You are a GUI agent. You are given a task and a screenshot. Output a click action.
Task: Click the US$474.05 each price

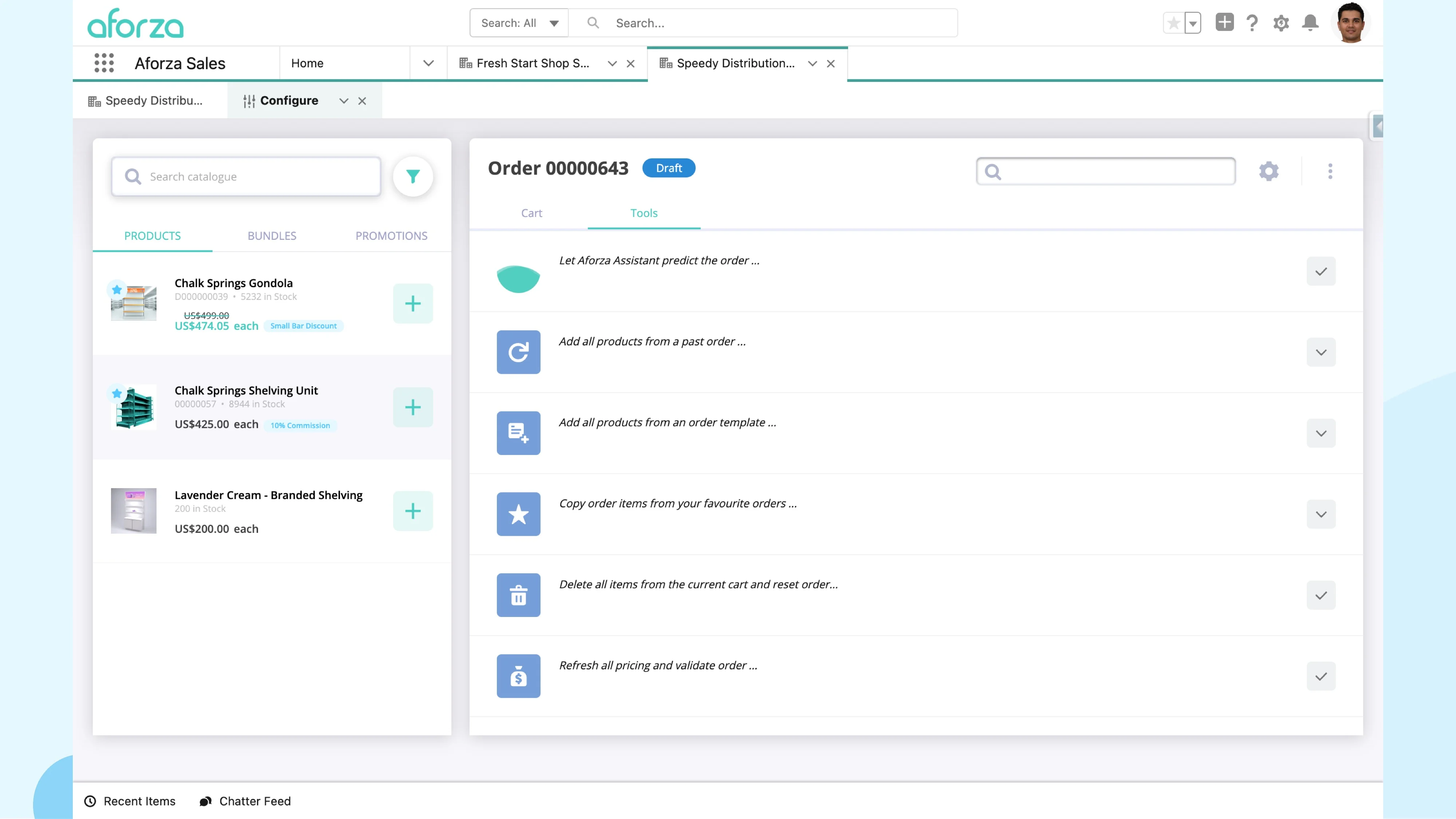[217, 326]
